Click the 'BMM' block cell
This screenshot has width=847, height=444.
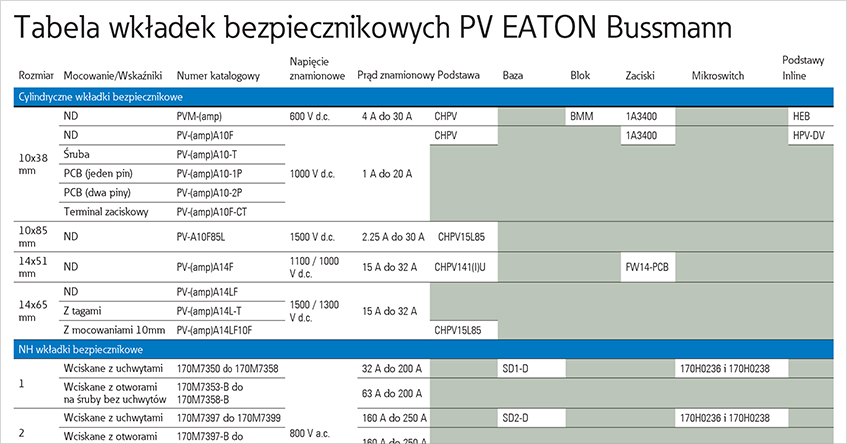click(581, 116)
